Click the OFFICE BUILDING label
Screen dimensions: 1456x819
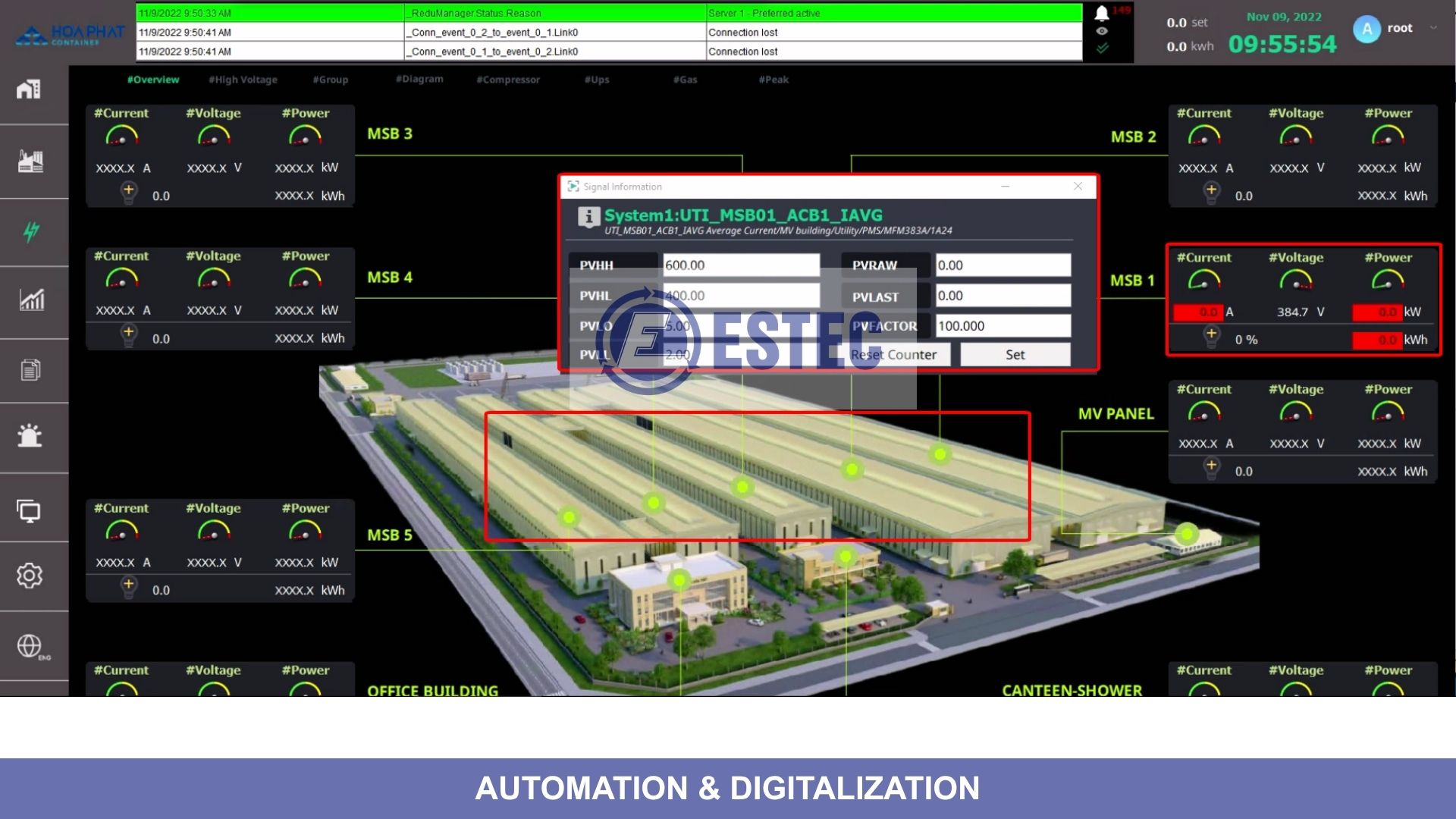click(x=433, y=691)
